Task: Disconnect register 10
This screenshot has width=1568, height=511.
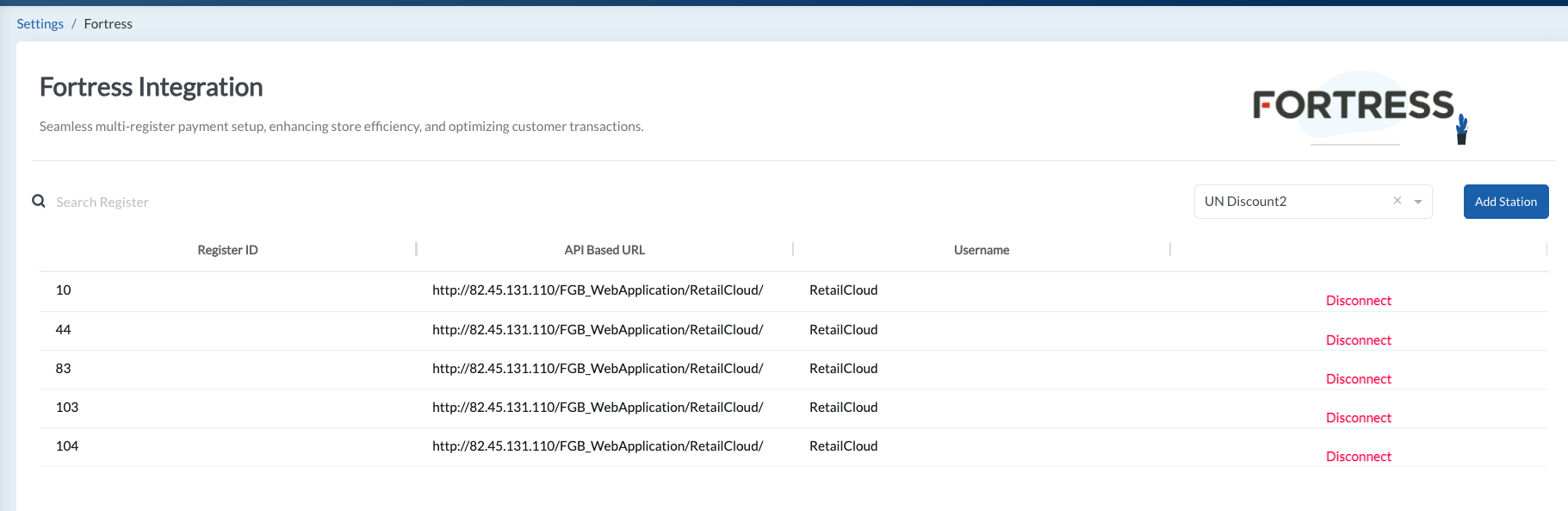Action: pyautogui.click(x=1359, y=301)
